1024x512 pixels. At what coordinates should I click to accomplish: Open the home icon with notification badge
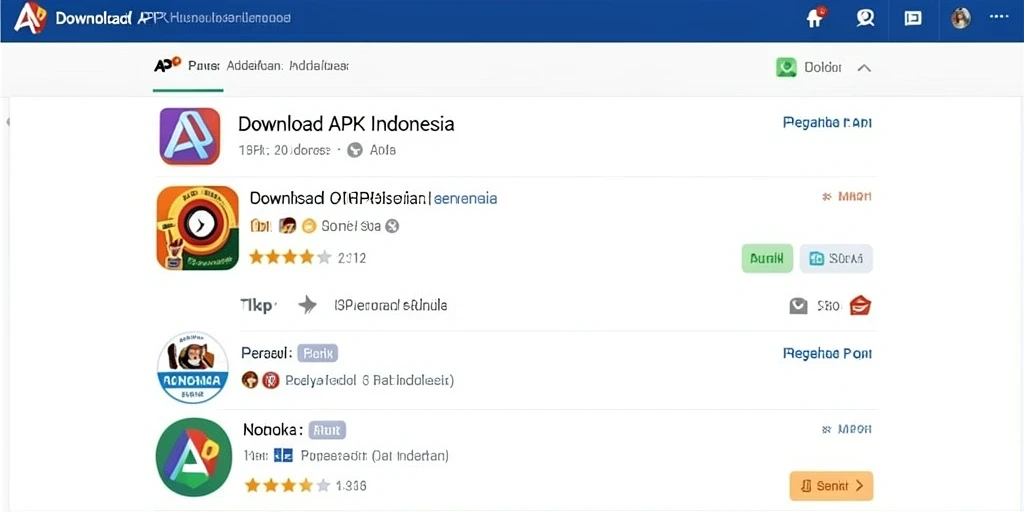(816, 17)
